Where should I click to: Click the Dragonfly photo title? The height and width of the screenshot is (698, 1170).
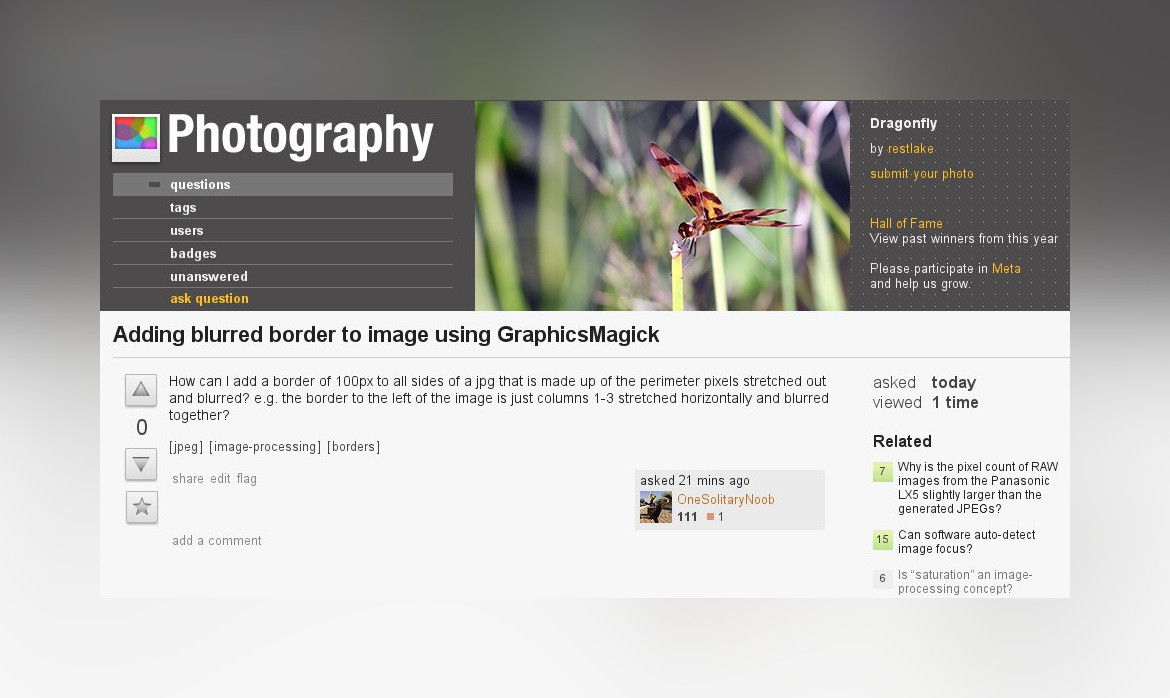(904, 123)
